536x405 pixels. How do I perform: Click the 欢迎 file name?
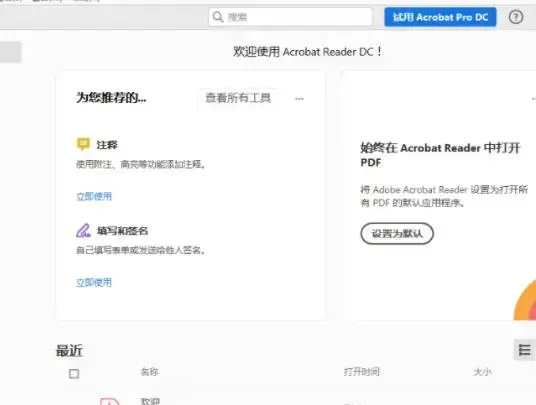pyautogui.click(x=150, y=401)
